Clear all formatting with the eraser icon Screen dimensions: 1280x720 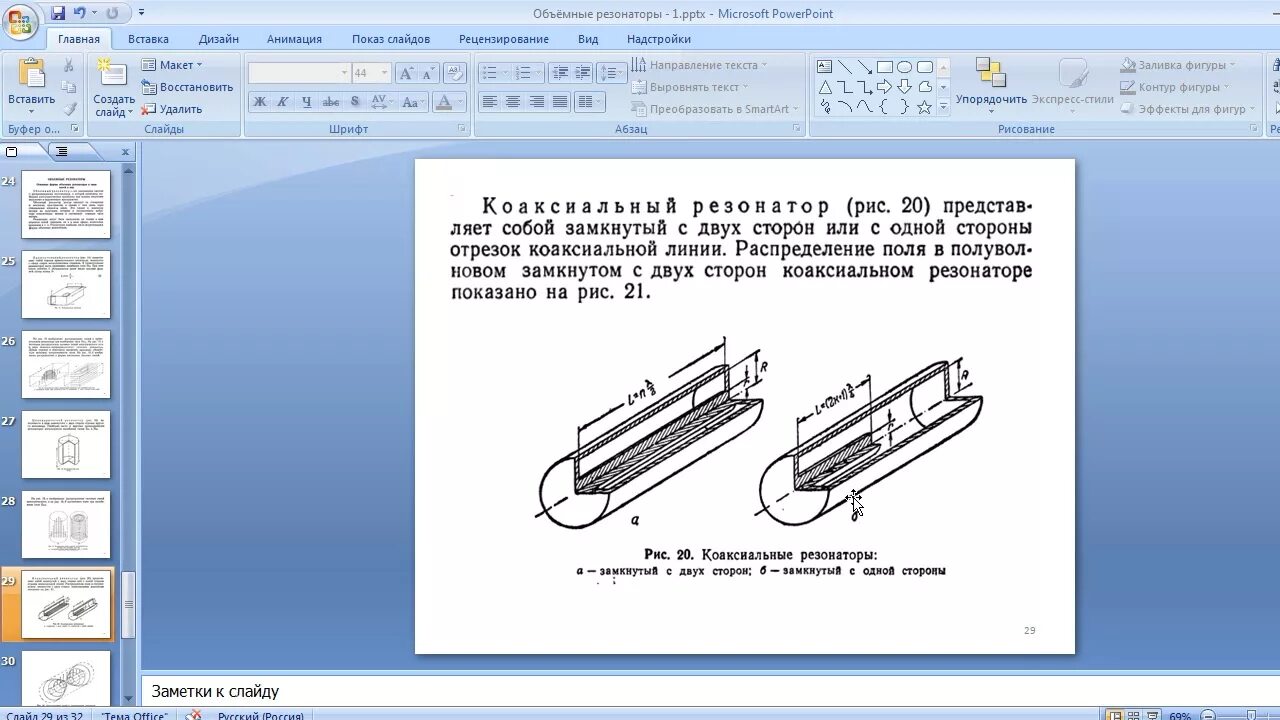click(455, 73)
